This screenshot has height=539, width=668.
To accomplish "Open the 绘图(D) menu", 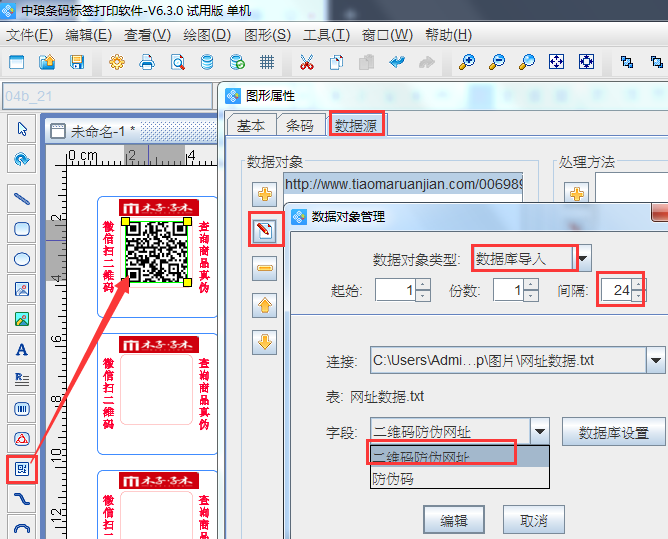I will [207, 35].
